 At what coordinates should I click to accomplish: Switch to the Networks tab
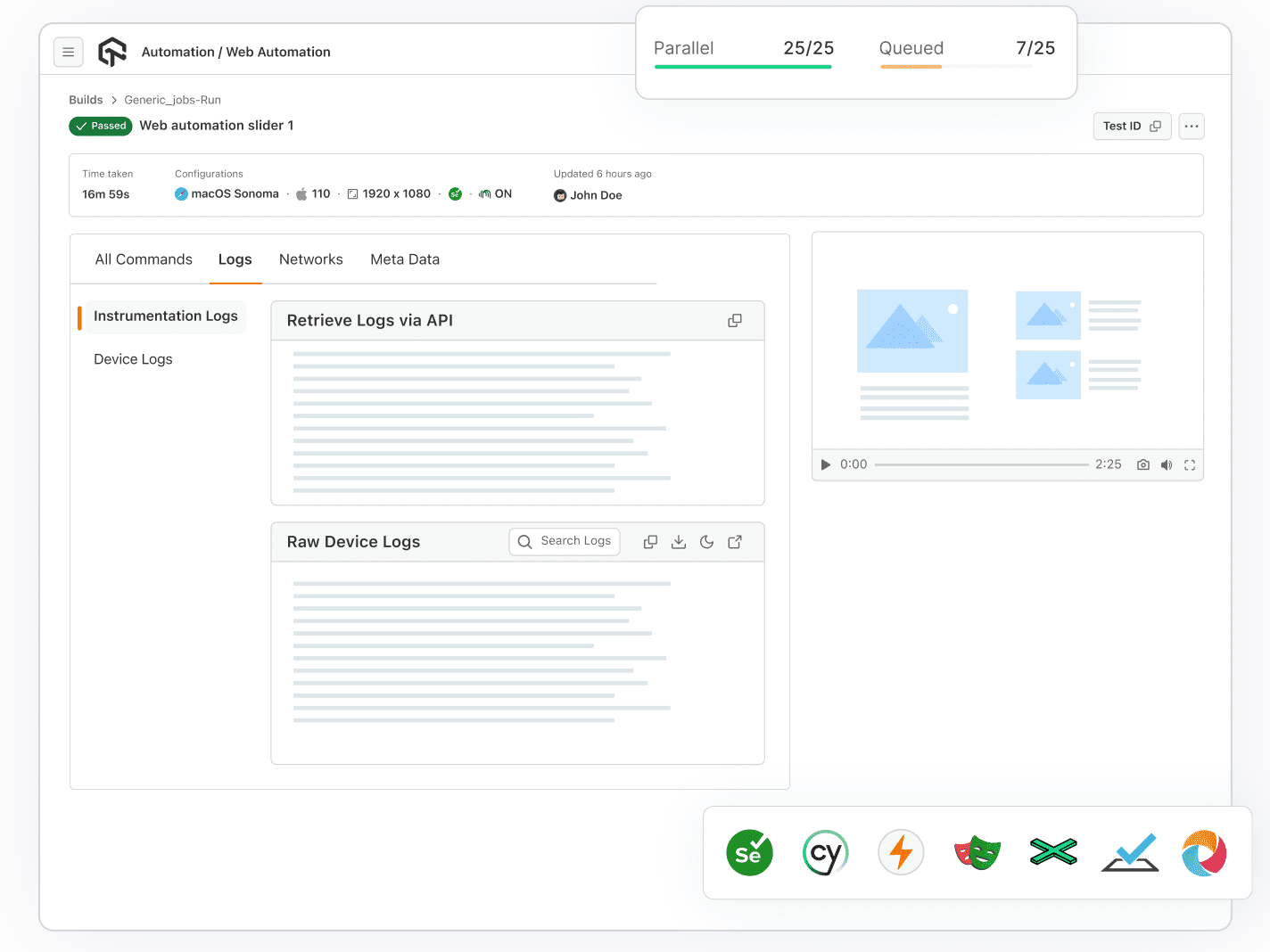[x=310, y=259]
